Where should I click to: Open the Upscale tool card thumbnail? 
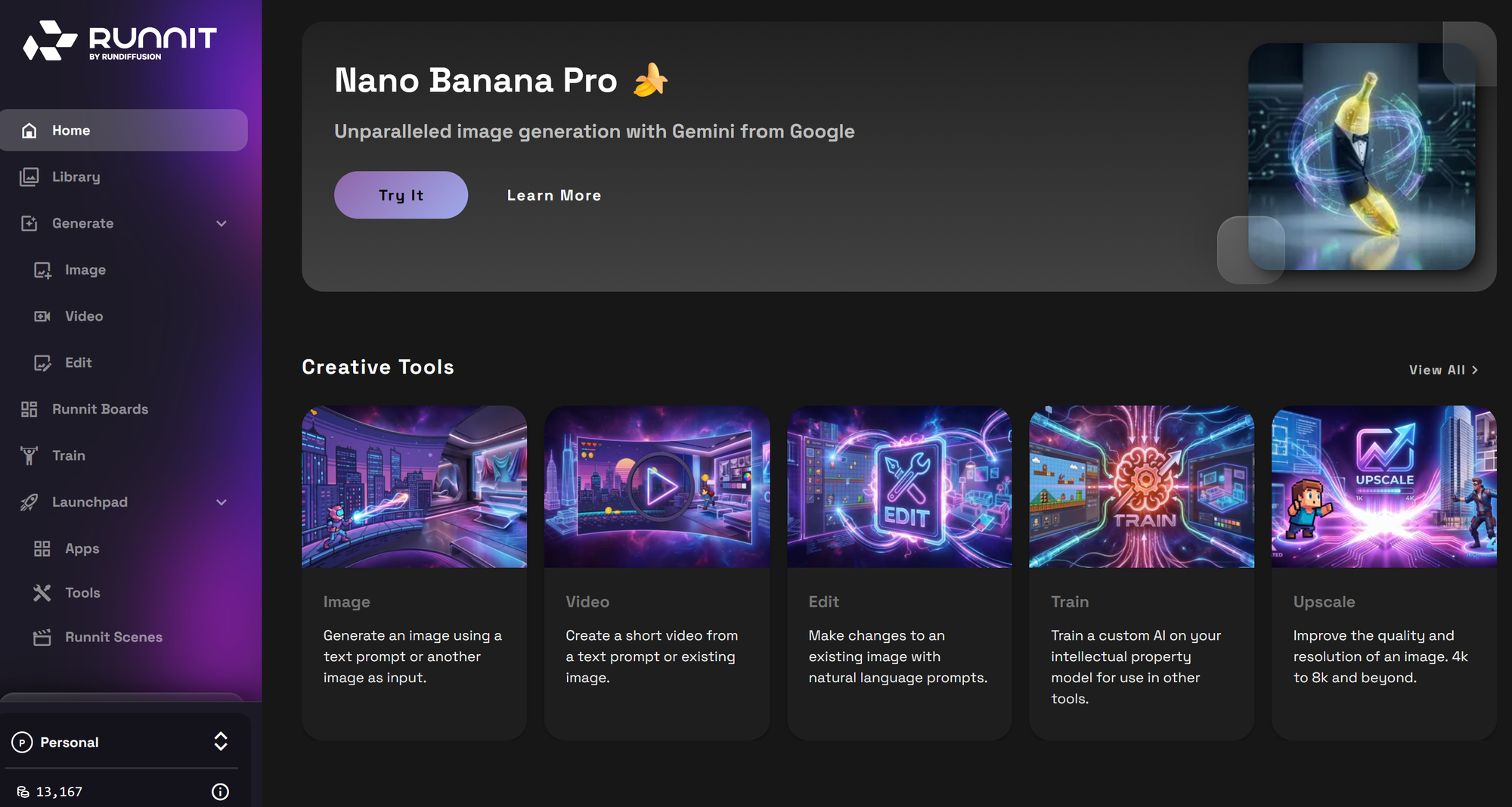pos(1383,486)
